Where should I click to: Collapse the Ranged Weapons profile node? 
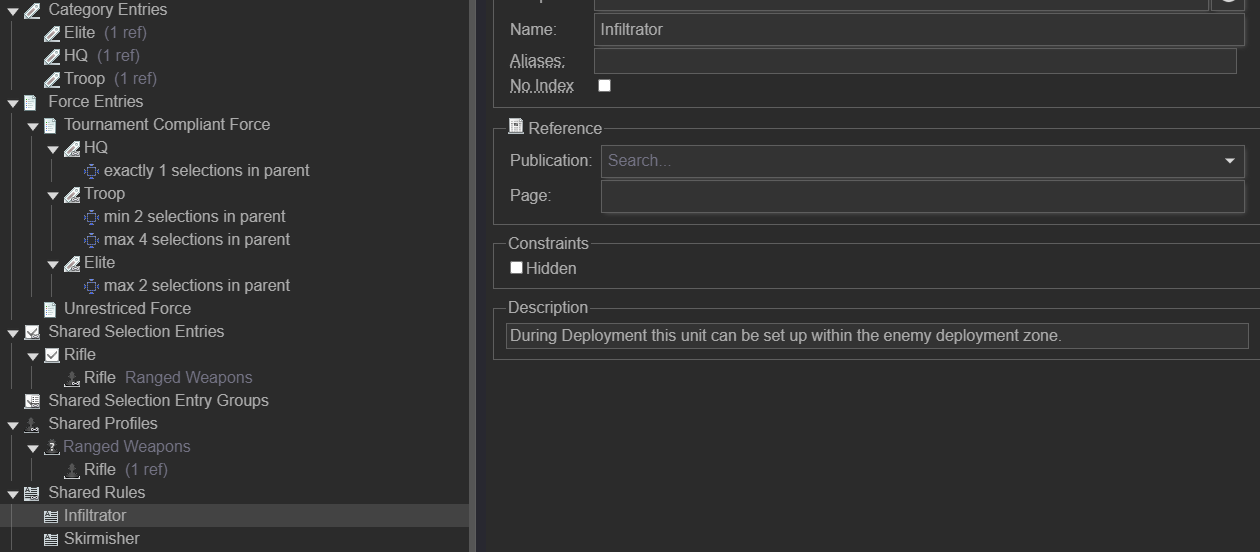33,448
